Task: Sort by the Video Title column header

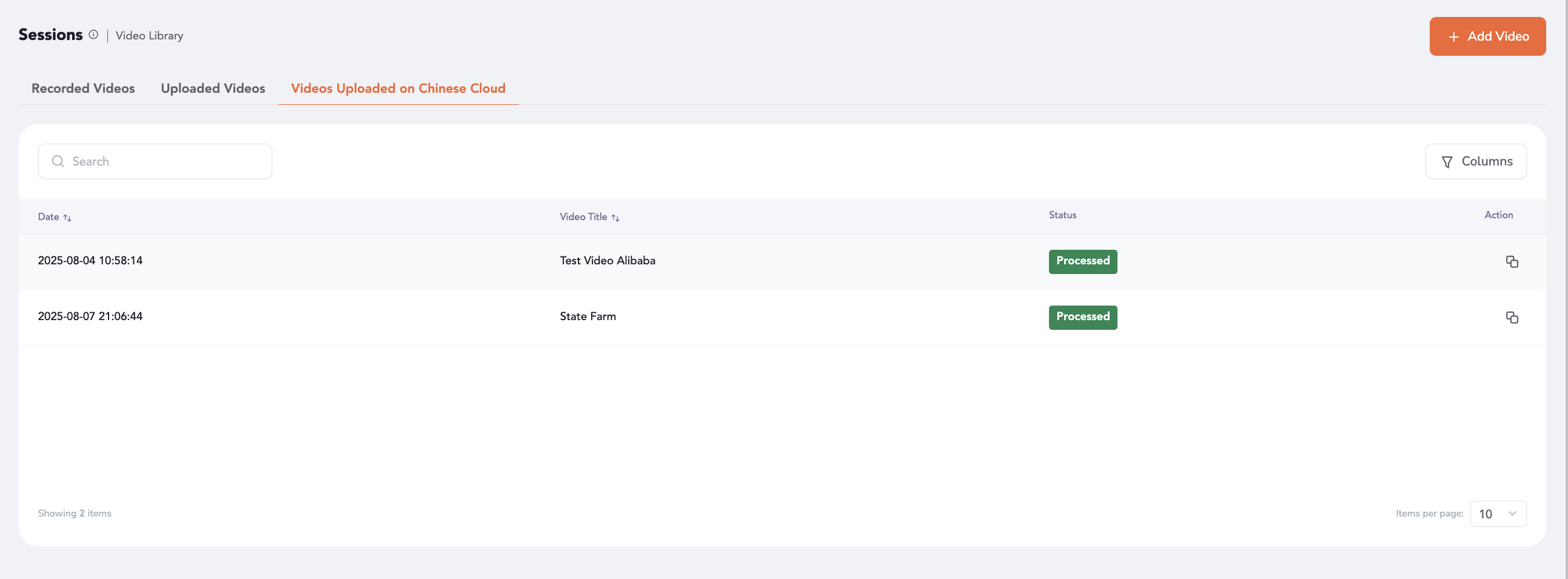Action: [x=583, y=216]
